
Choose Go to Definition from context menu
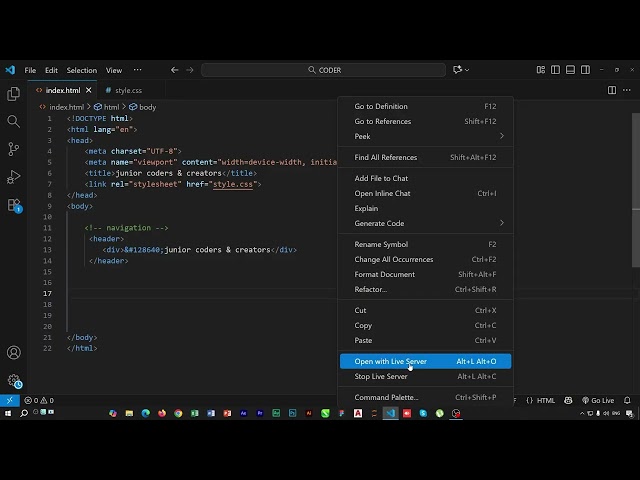point(425,106)
